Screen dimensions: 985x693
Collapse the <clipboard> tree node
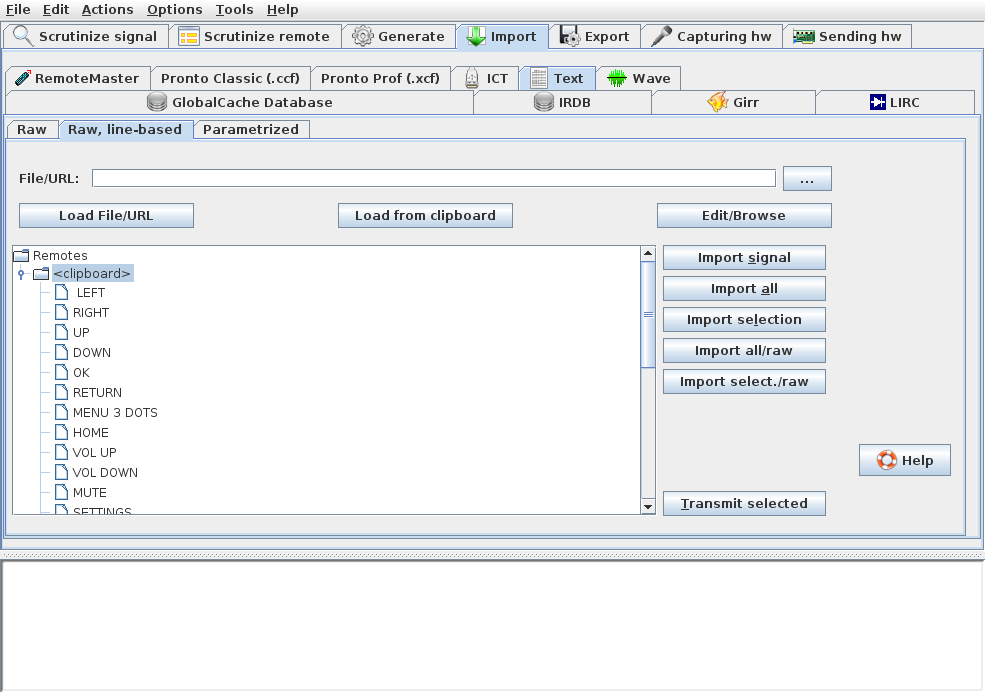(x=21, y=274)
